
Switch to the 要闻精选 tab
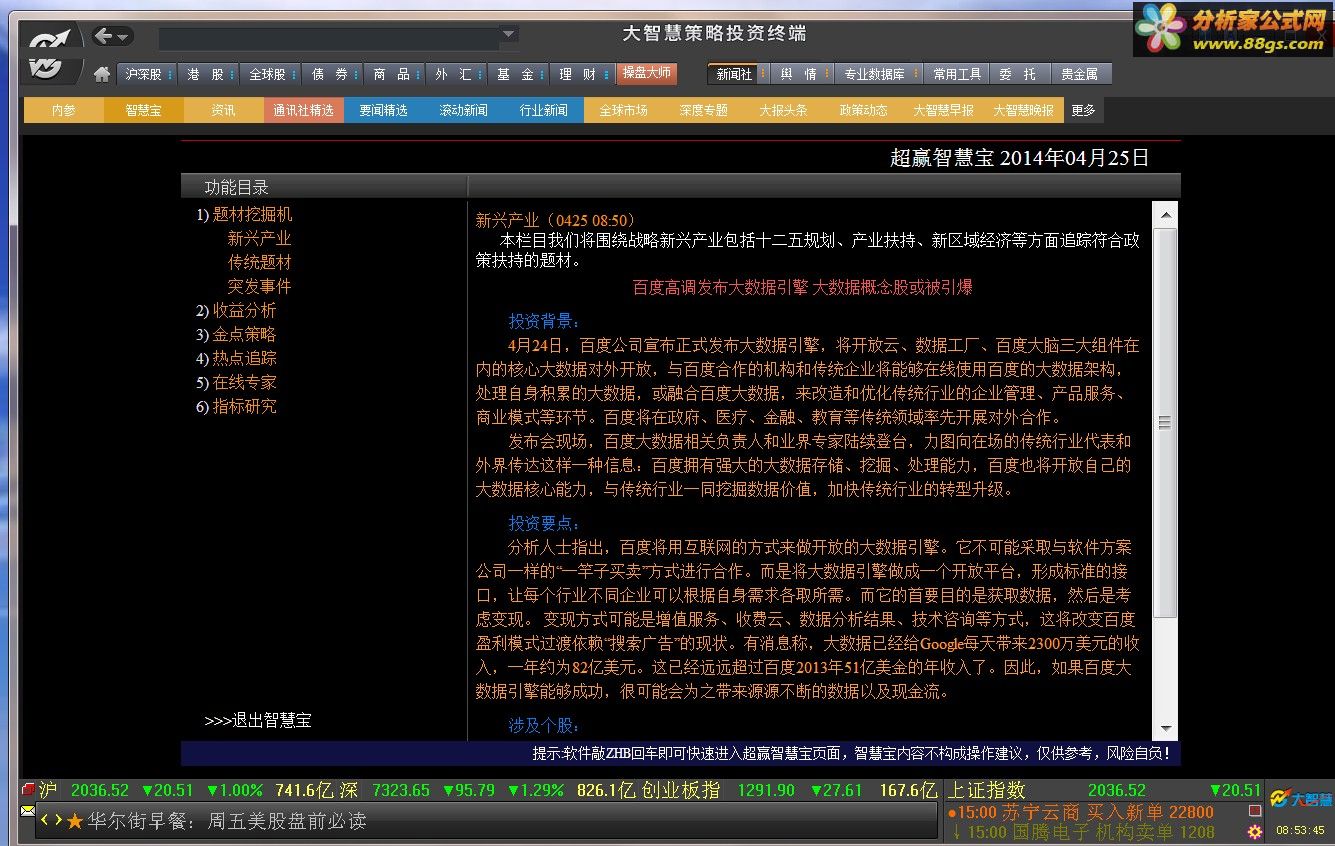pos(384,110)
